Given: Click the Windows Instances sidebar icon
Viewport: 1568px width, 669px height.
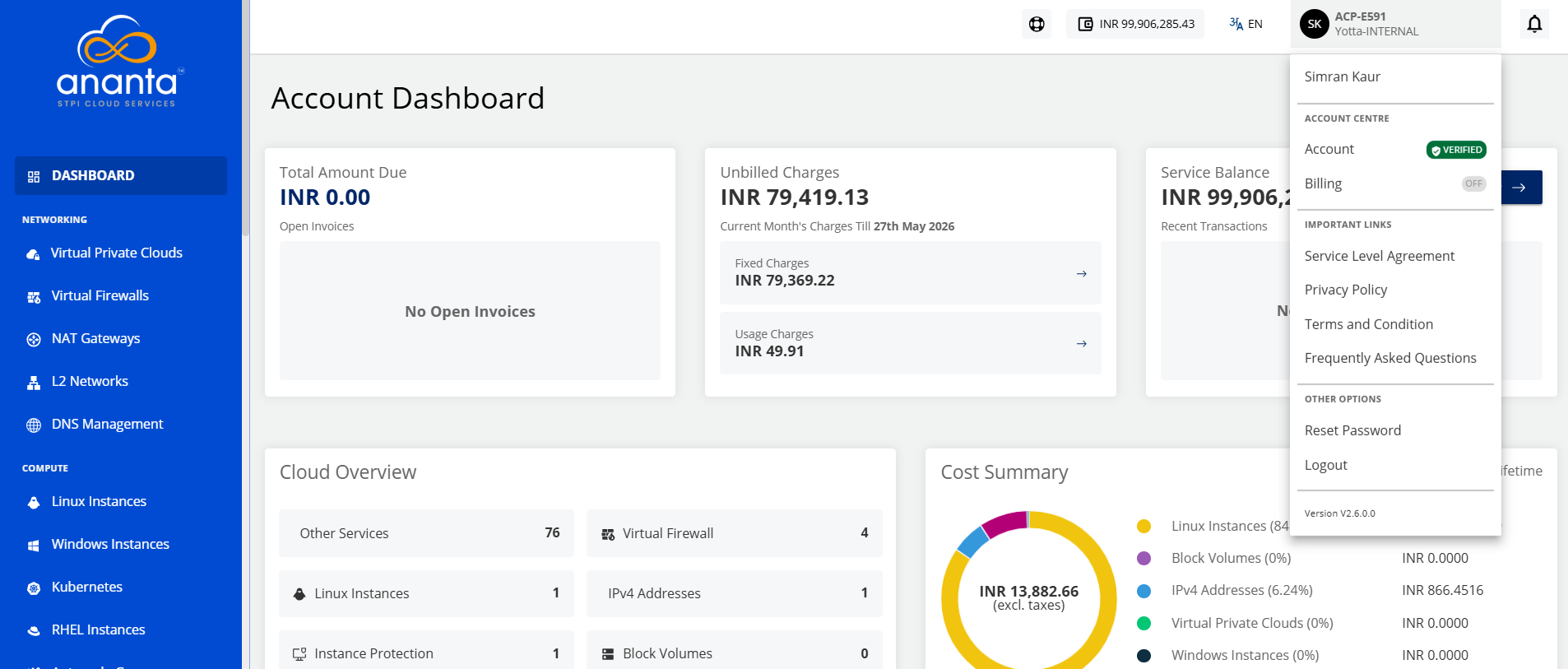Looking at the screenshot, I should [x=34, y=545].
